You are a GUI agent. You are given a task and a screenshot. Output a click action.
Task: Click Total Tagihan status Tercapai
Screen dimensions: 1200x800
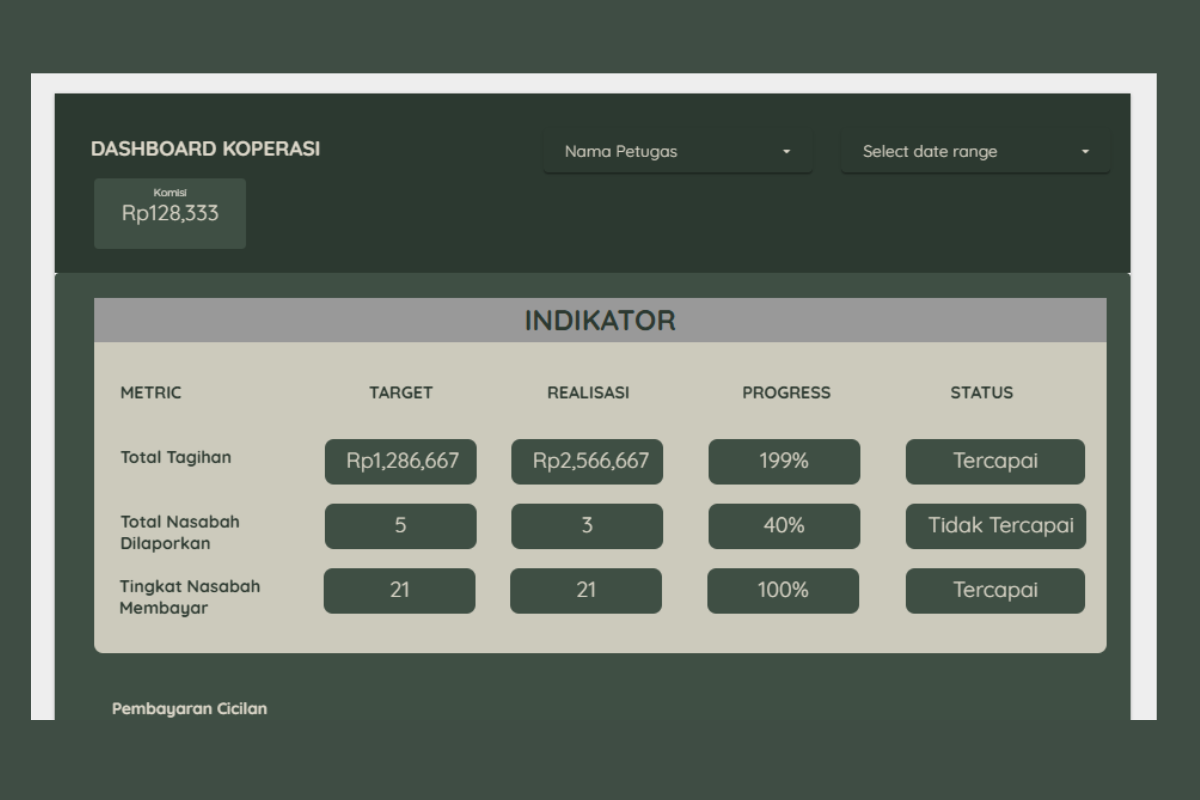coord(995,462)
